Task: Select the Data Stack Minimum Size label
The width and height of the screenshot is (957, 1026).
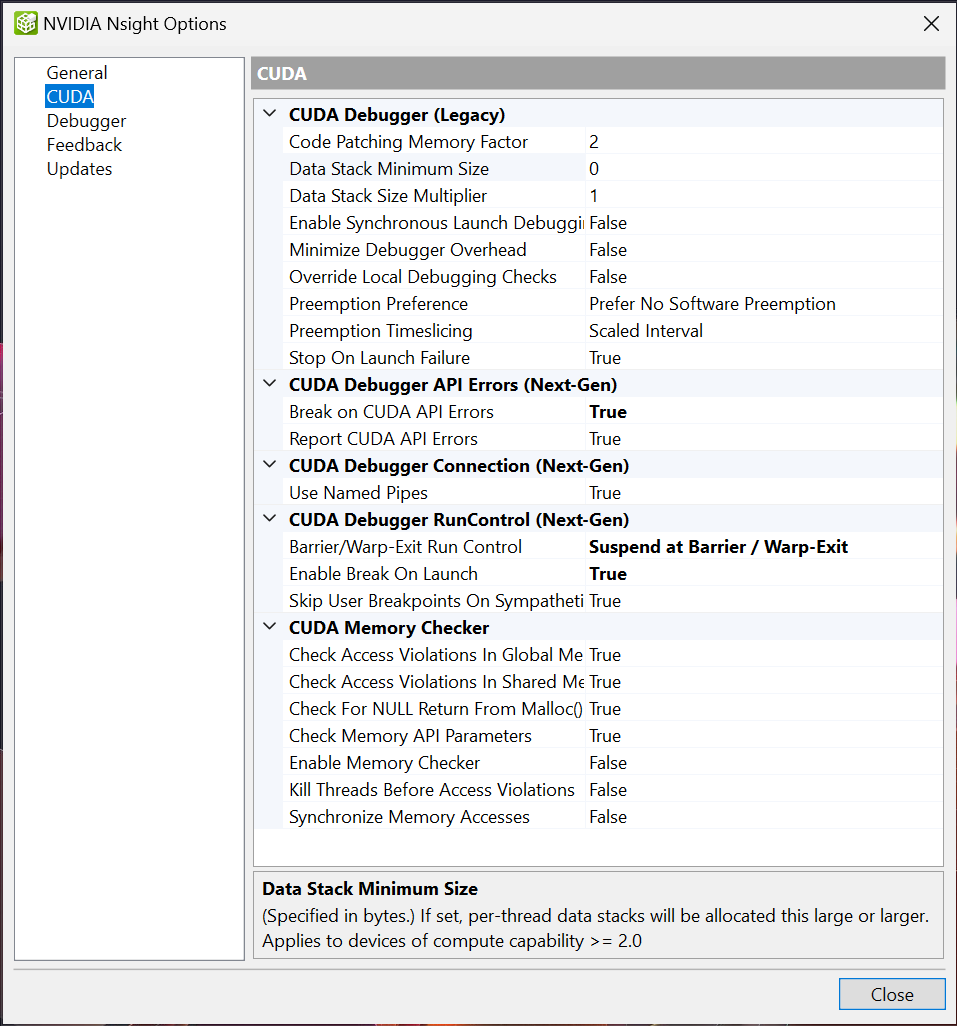Action: 389,169
